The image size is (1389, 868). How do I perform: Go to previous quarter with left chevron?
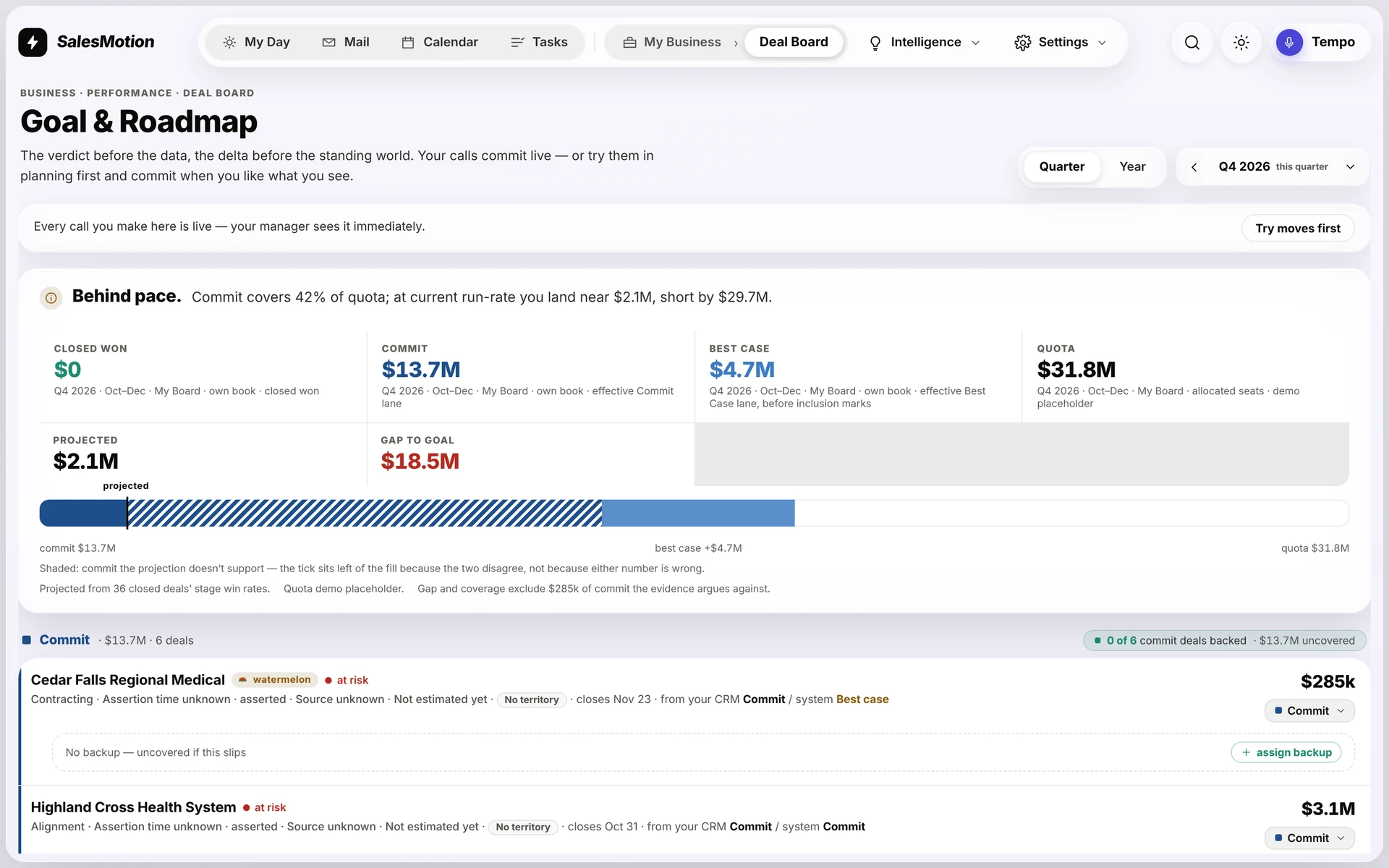coord(1194,167)
